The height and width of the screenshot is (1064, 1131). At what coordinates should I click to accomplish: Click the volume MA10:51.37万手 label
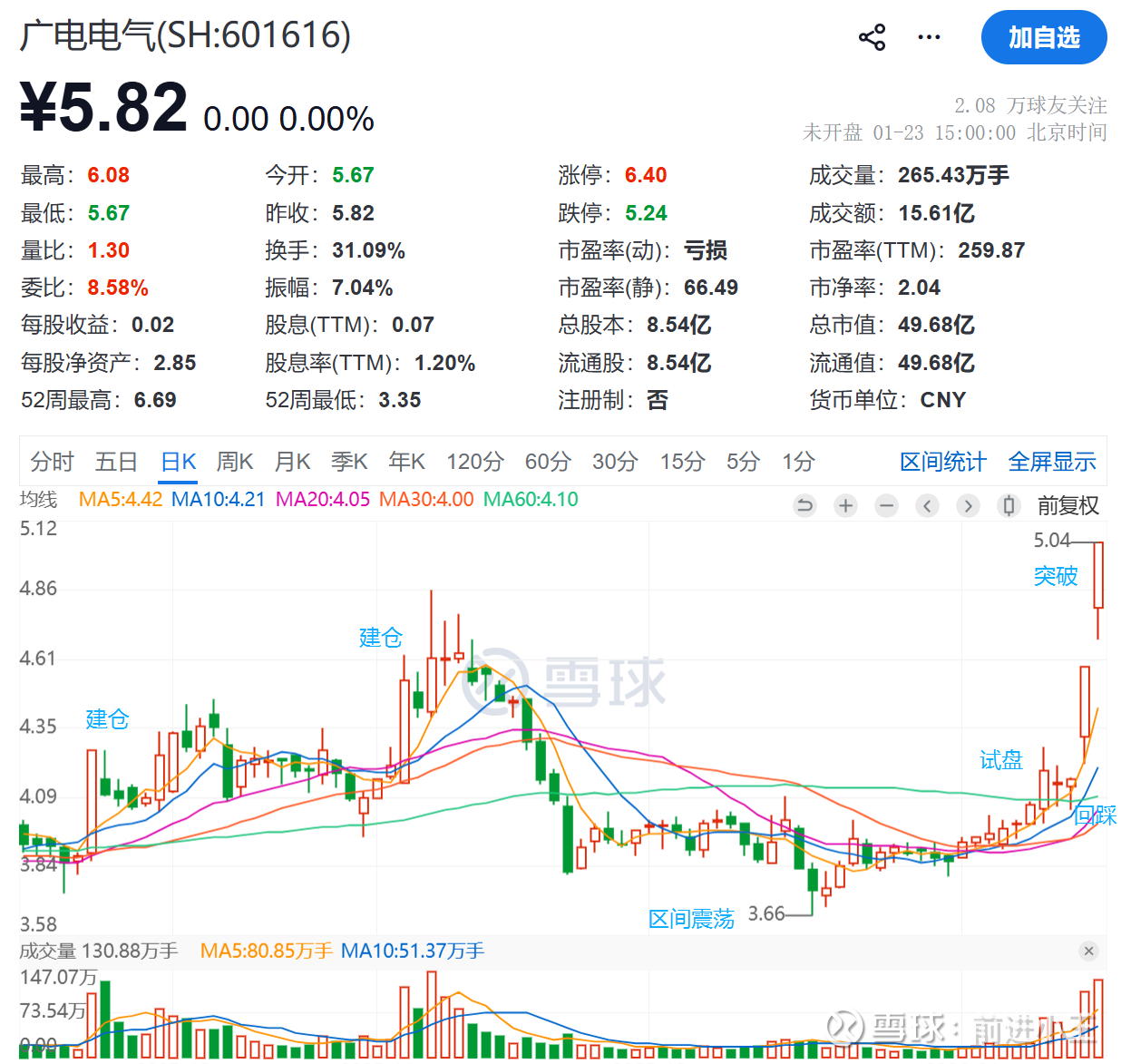(x=413, y=951)
